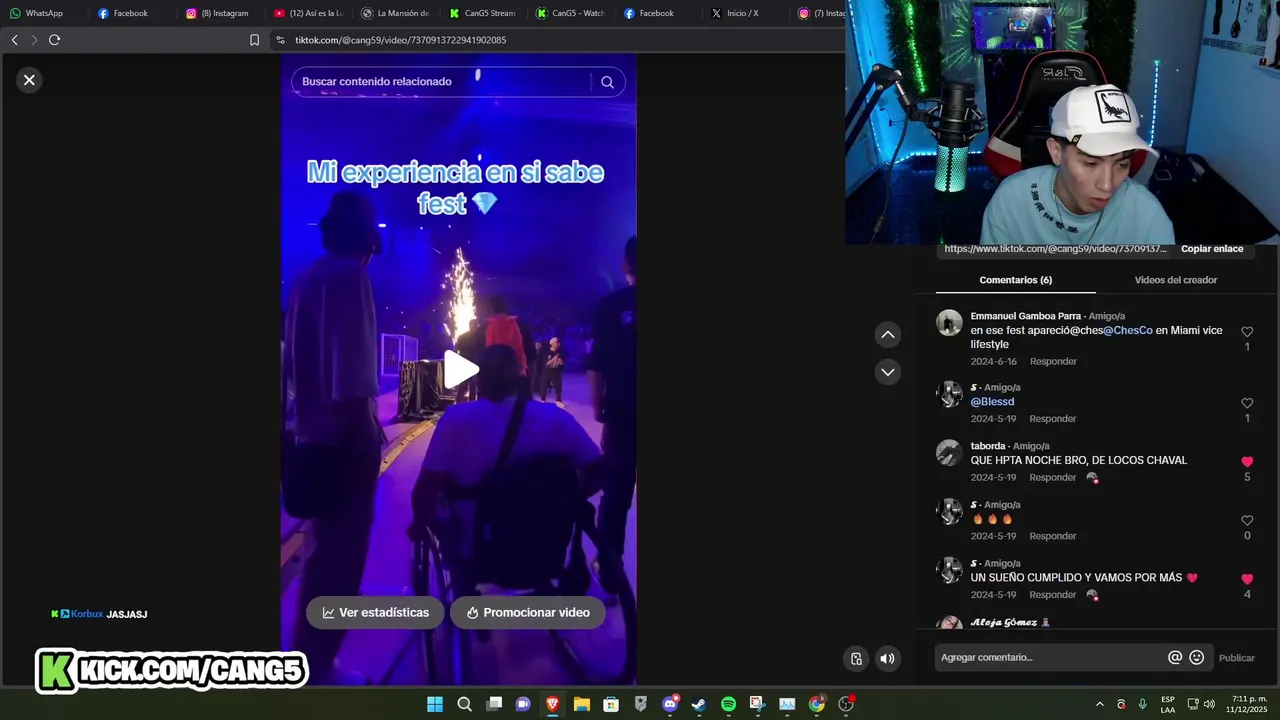Open taborda's profile avatar

[949, 453]
